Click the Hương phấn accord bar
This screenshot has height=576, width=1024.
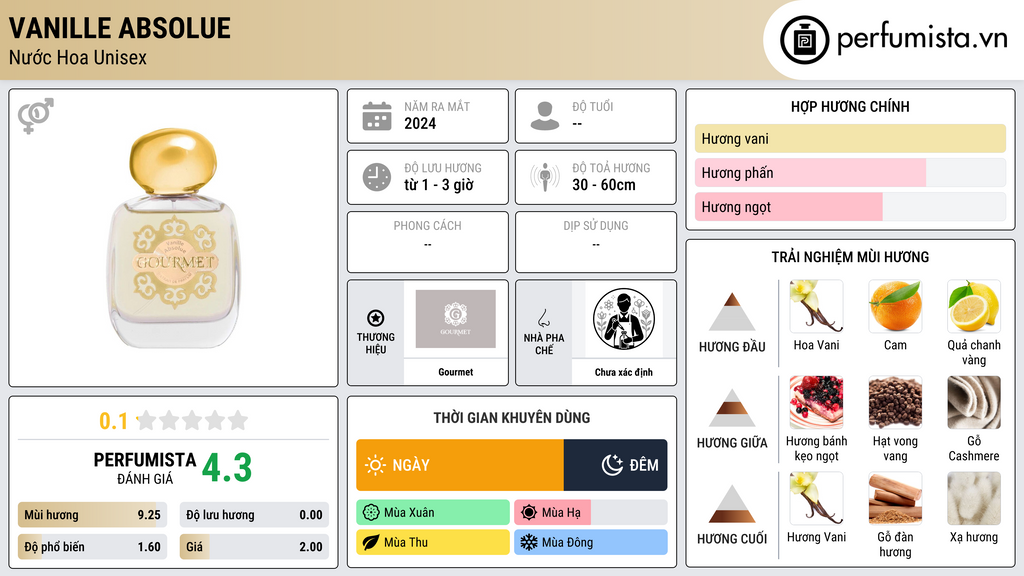pos(850,172)
